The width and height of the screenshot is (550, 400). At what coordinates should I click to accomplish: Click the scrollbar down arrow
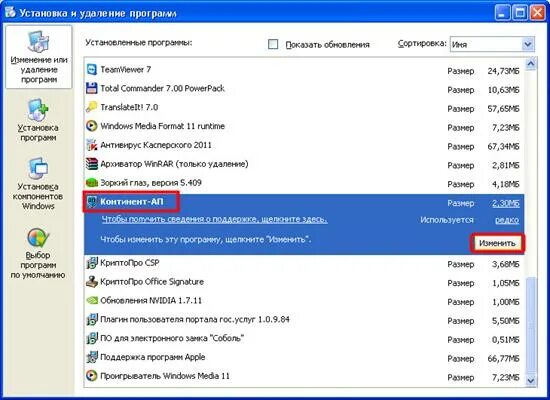(x=531, y=380)
